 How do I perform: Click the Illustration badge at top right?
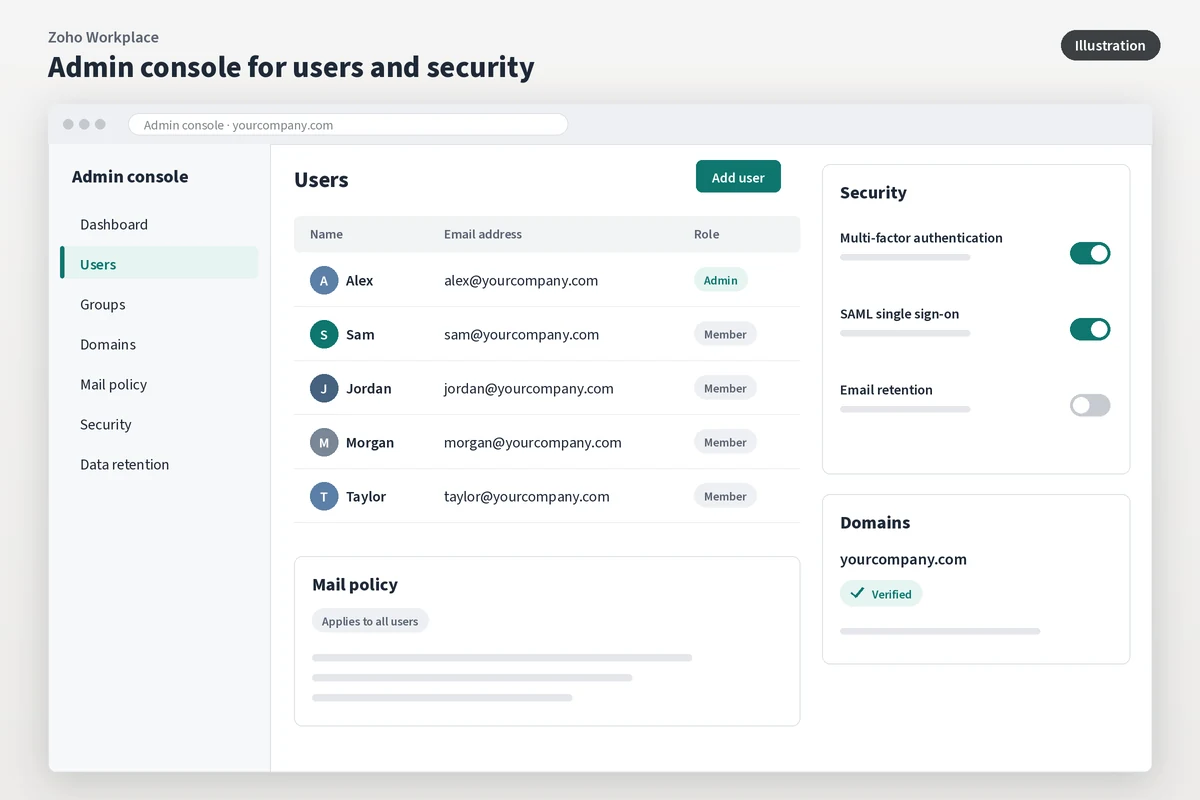point(1110,45)
